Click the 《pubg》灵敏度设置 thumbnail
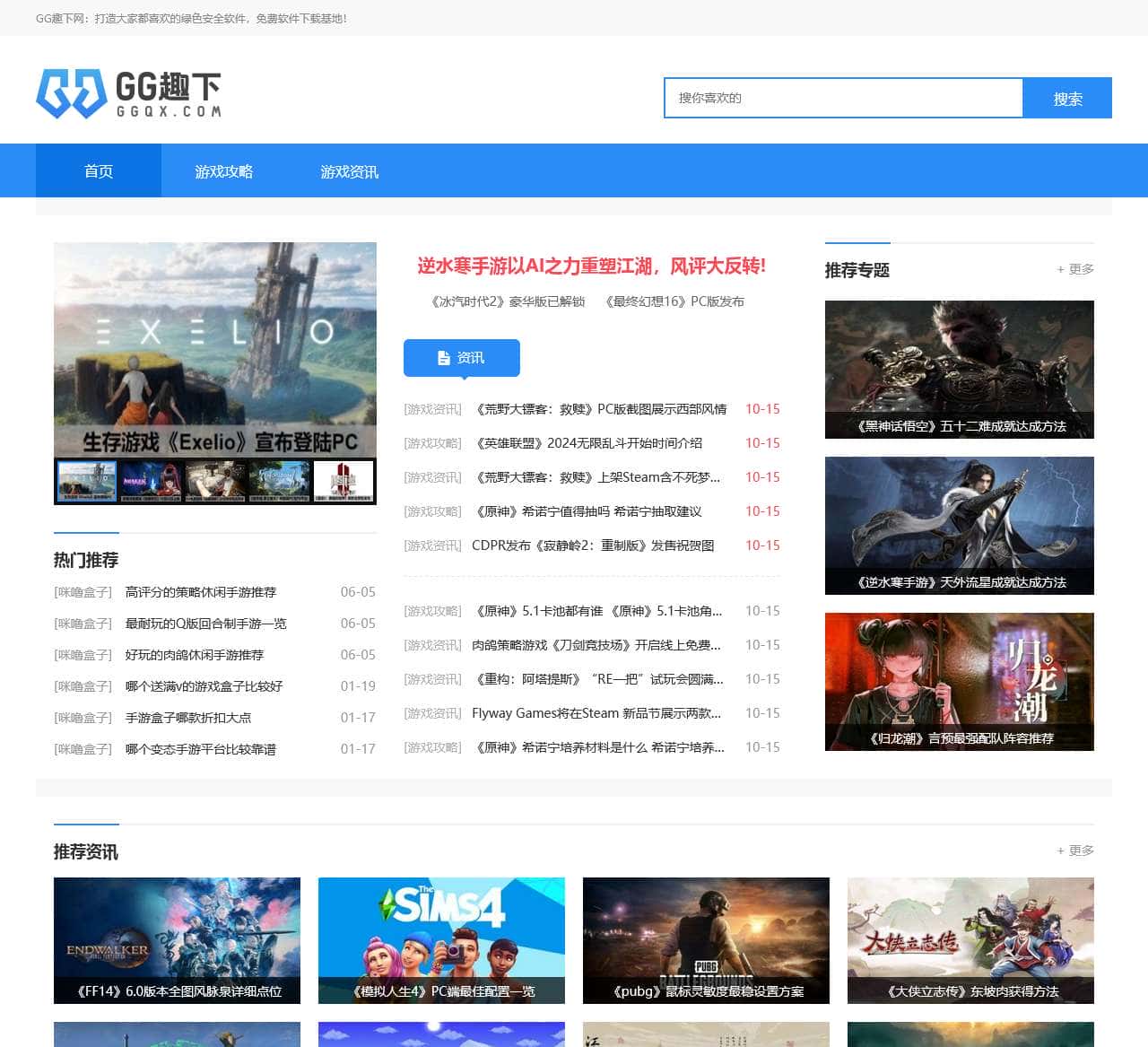The image size is (1148, 1047). [x=706, y=939]
